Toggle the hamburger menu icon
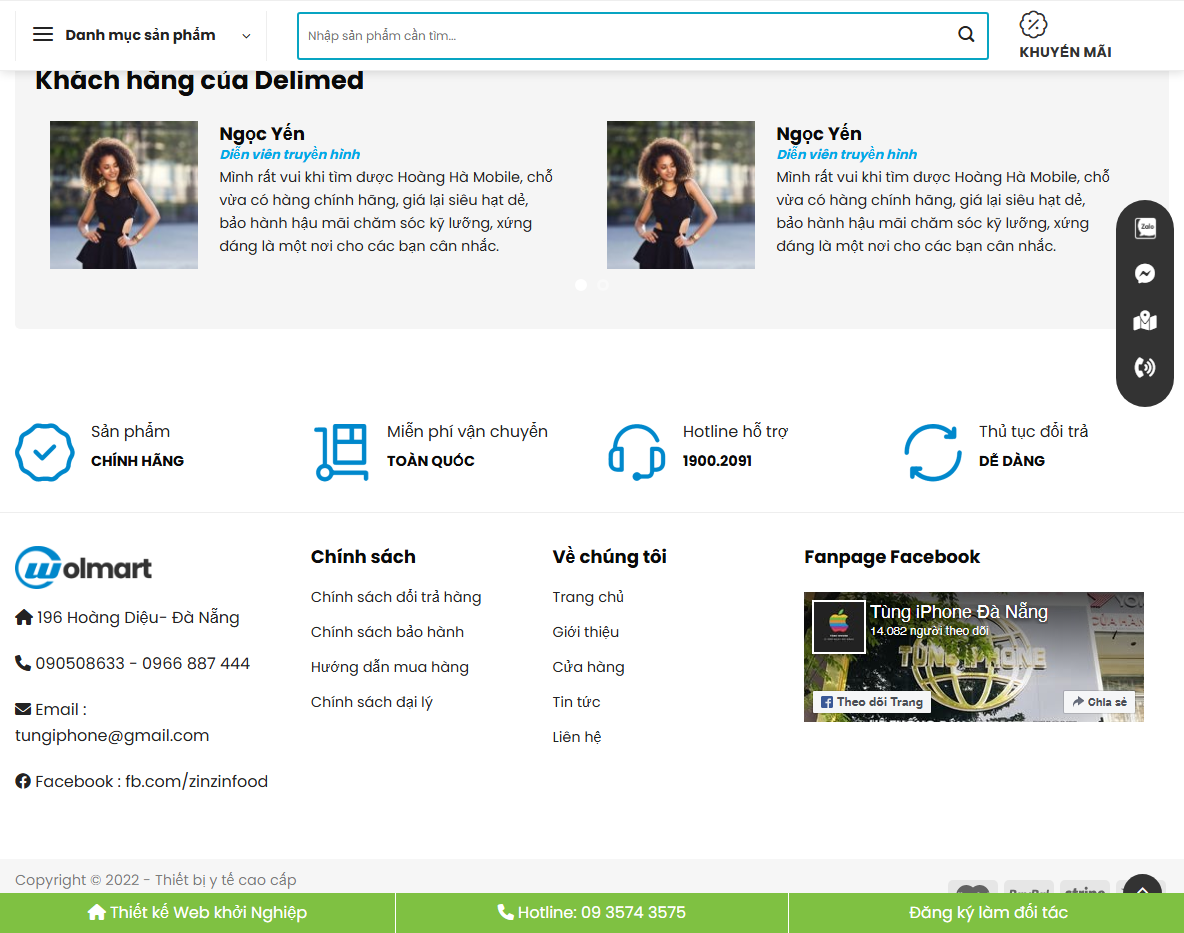Screen dimensions: 1184x933 point(42,33)
